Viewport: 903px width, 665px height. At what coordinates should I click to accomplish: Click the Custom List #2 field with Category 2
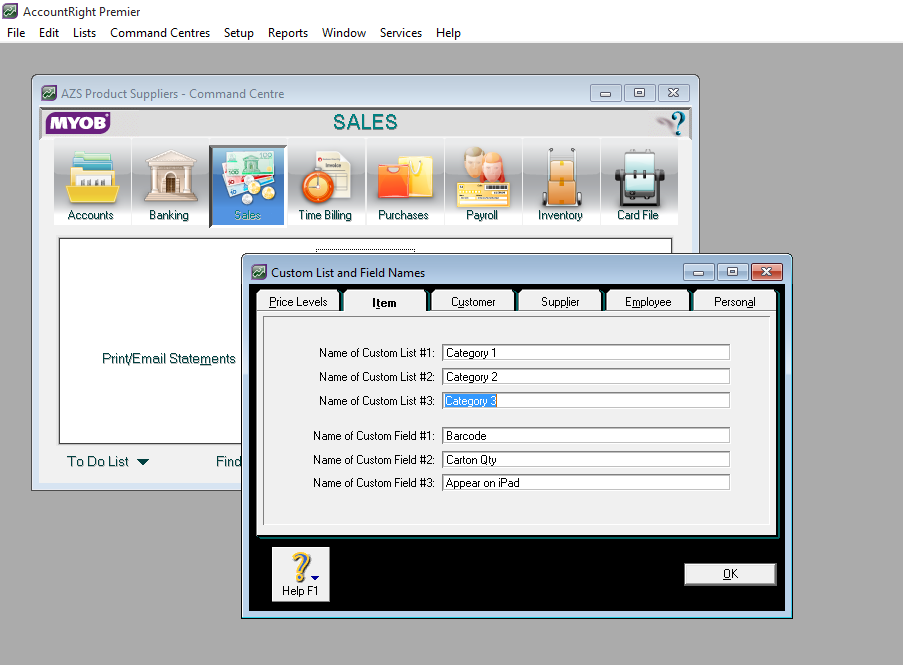[x=586, y=377]
